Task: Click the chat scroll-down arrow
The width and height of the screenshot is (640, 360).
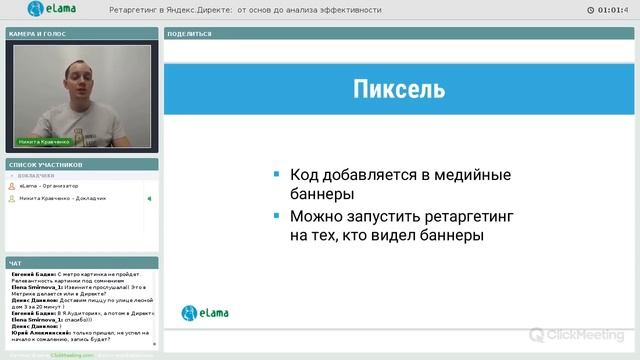Action: [154, 344]
